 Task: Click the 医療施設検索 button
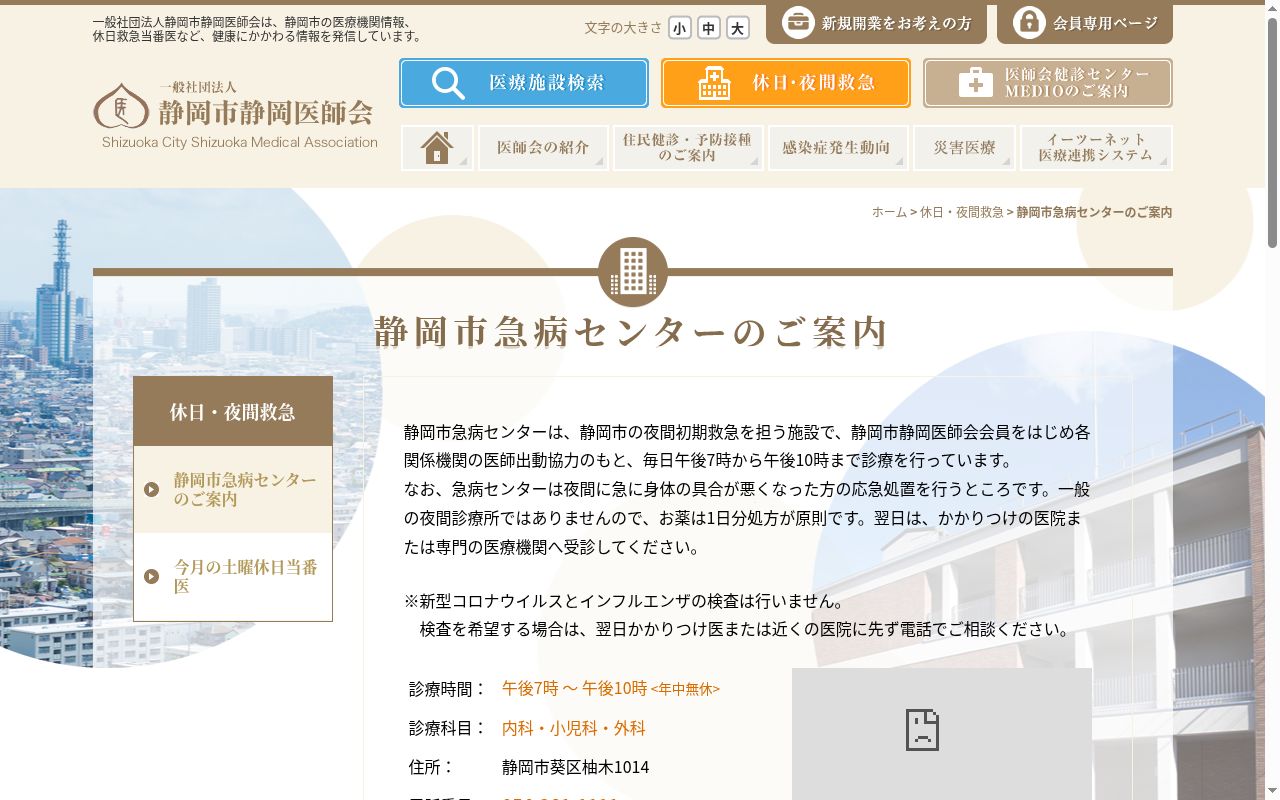(524, 83)
